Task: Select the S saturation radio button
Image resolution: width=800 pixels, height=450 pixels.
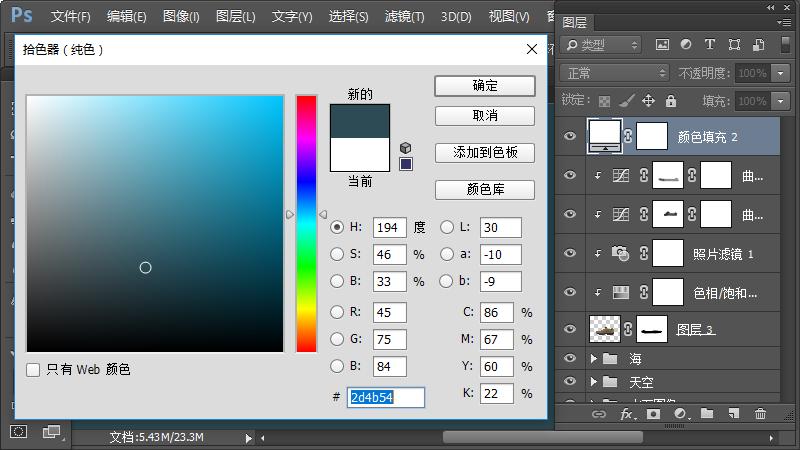Action: pyautogui.click(x=337, y=254)
